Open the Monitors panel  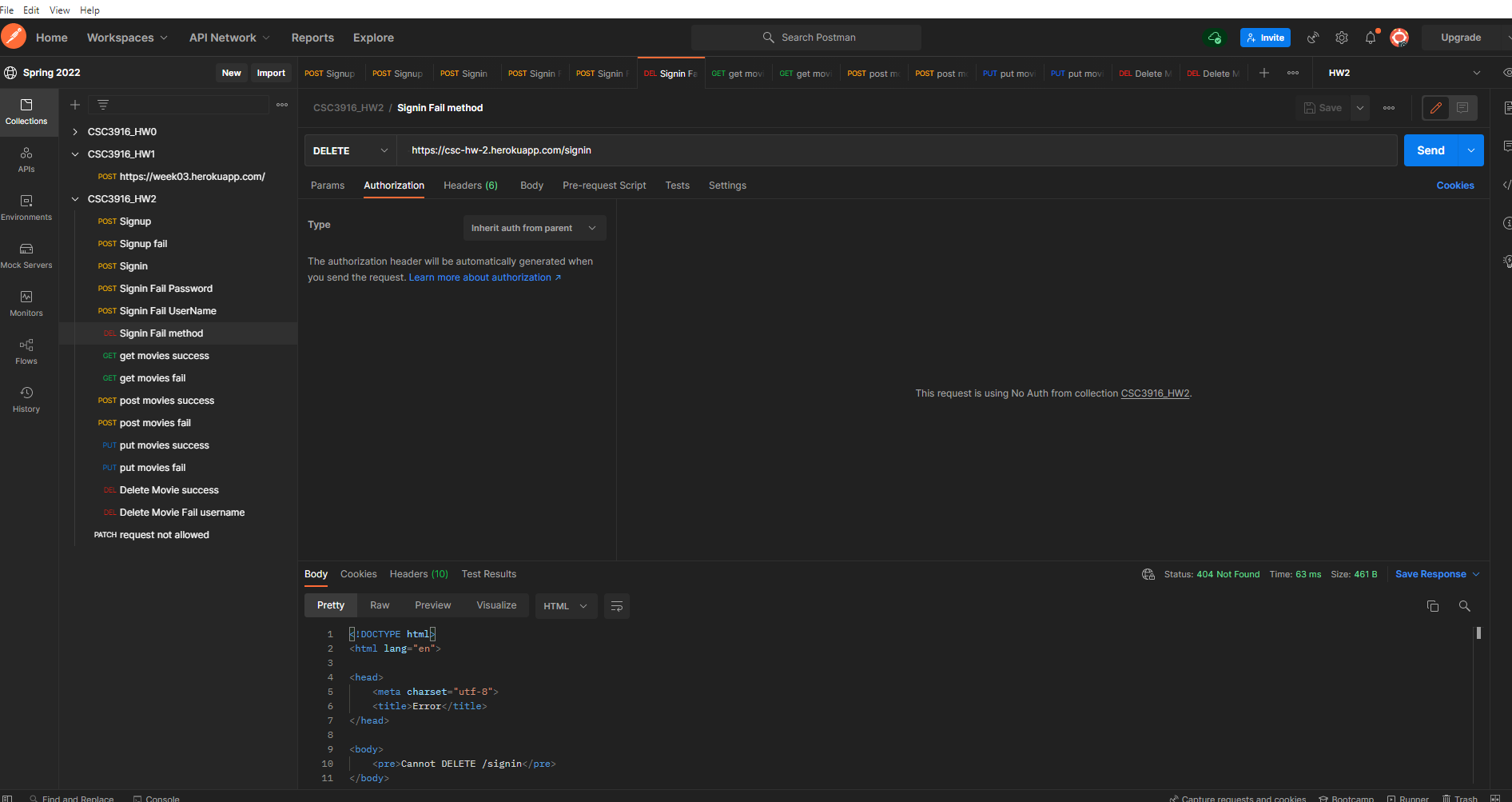point(26,304)
